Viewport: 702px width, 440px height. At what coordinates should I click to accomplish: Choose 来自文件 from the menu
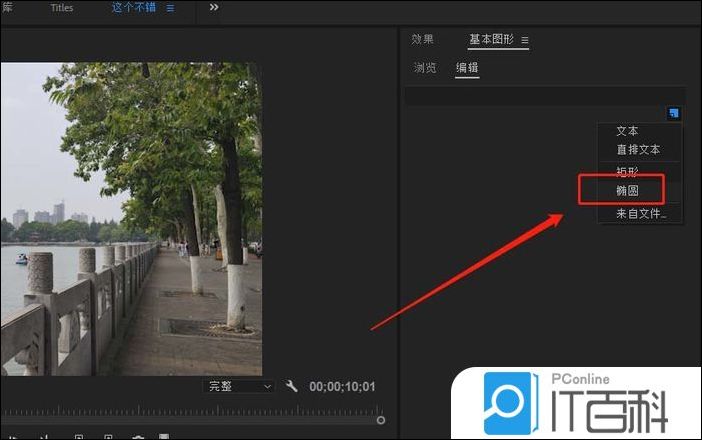640,214
